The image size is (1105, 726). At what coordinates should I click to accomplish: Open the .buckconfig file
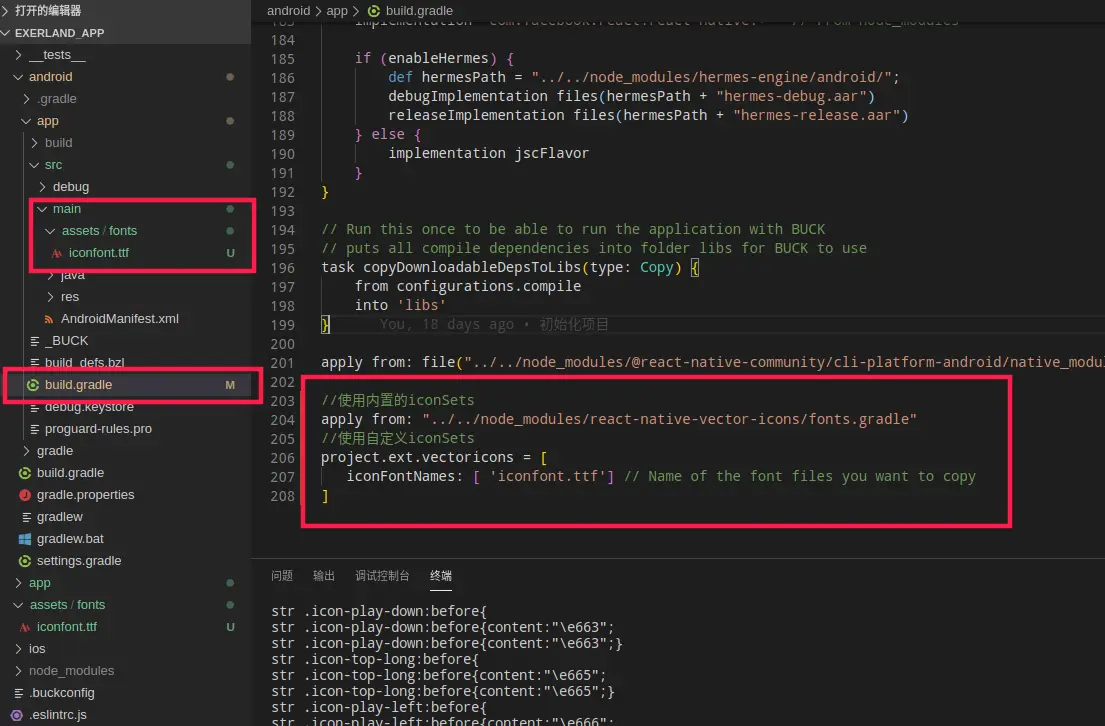click(x=62, y=693)
